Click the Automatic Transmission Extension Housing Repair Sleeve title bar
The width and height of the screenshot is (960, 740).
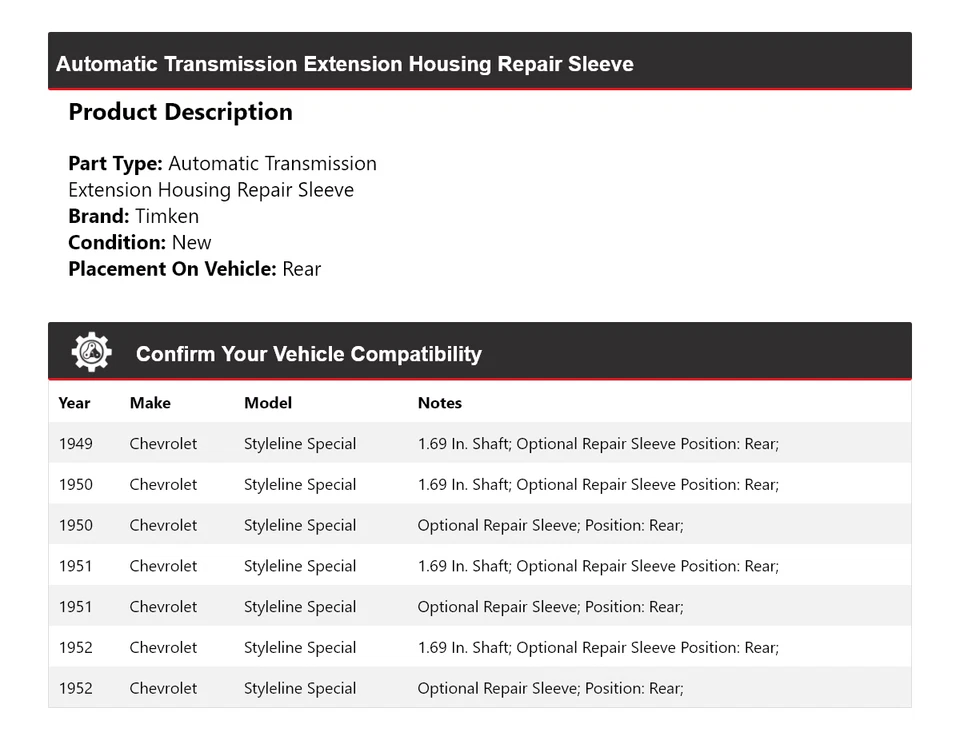tap(345, 64)
